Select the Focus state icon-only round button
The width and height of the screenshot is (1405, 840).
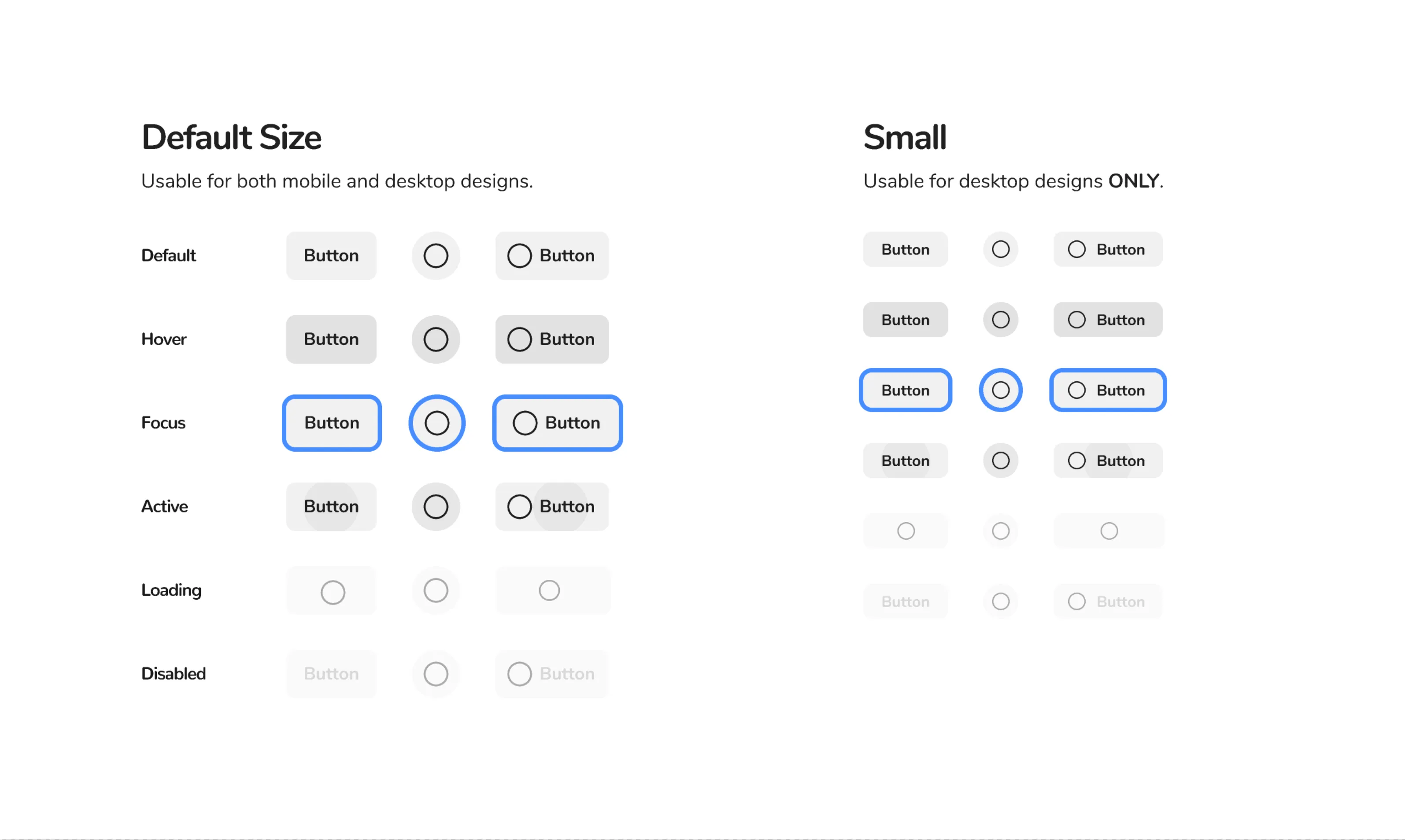[436, 423]
